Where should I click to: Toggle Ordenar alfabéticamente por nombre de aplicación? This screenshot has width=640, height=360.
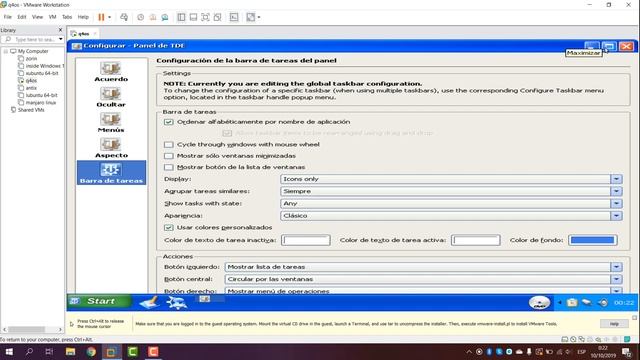click(169, 122)
